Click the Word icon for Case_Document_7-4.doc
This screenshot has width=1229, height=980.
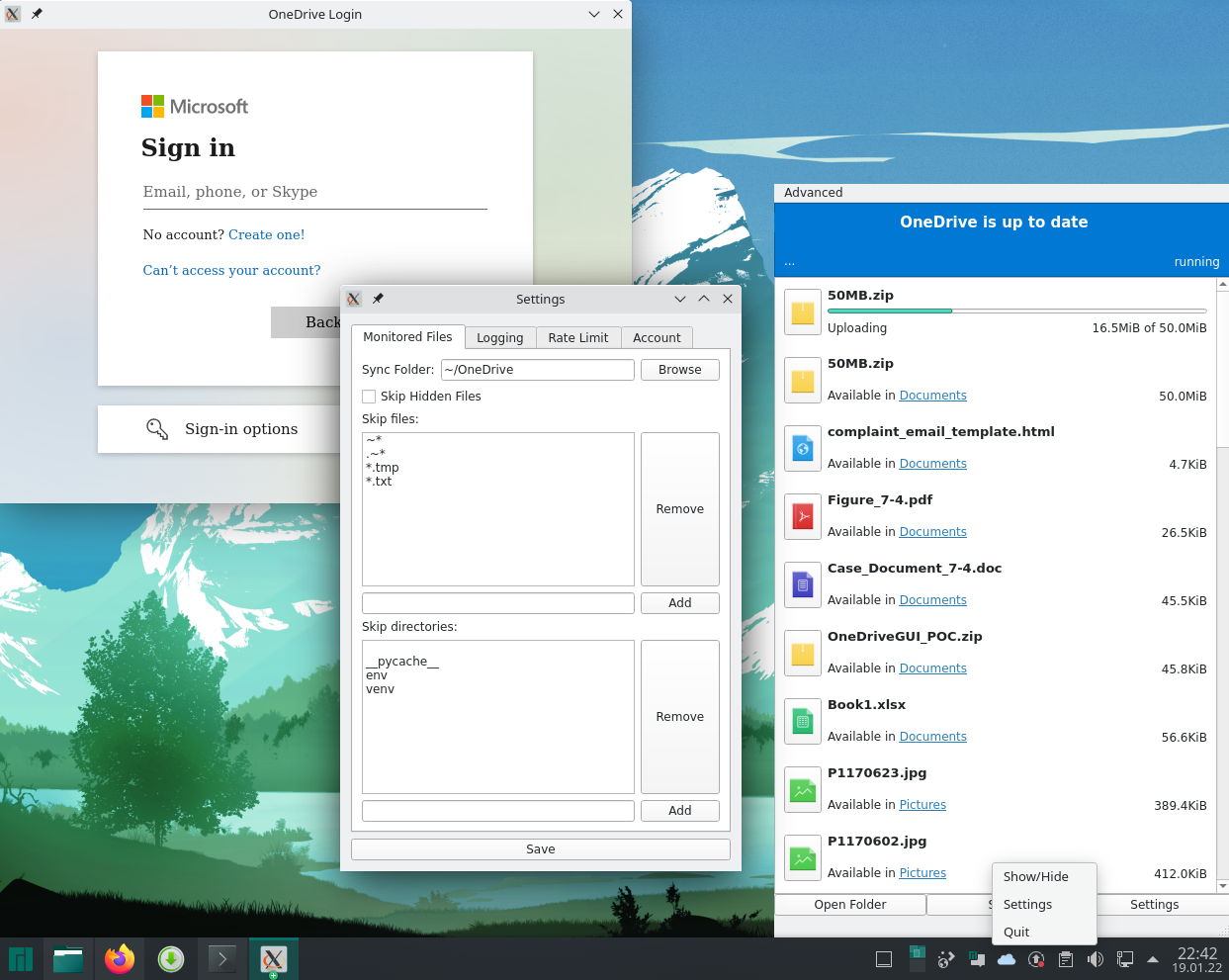pos(802,584)
